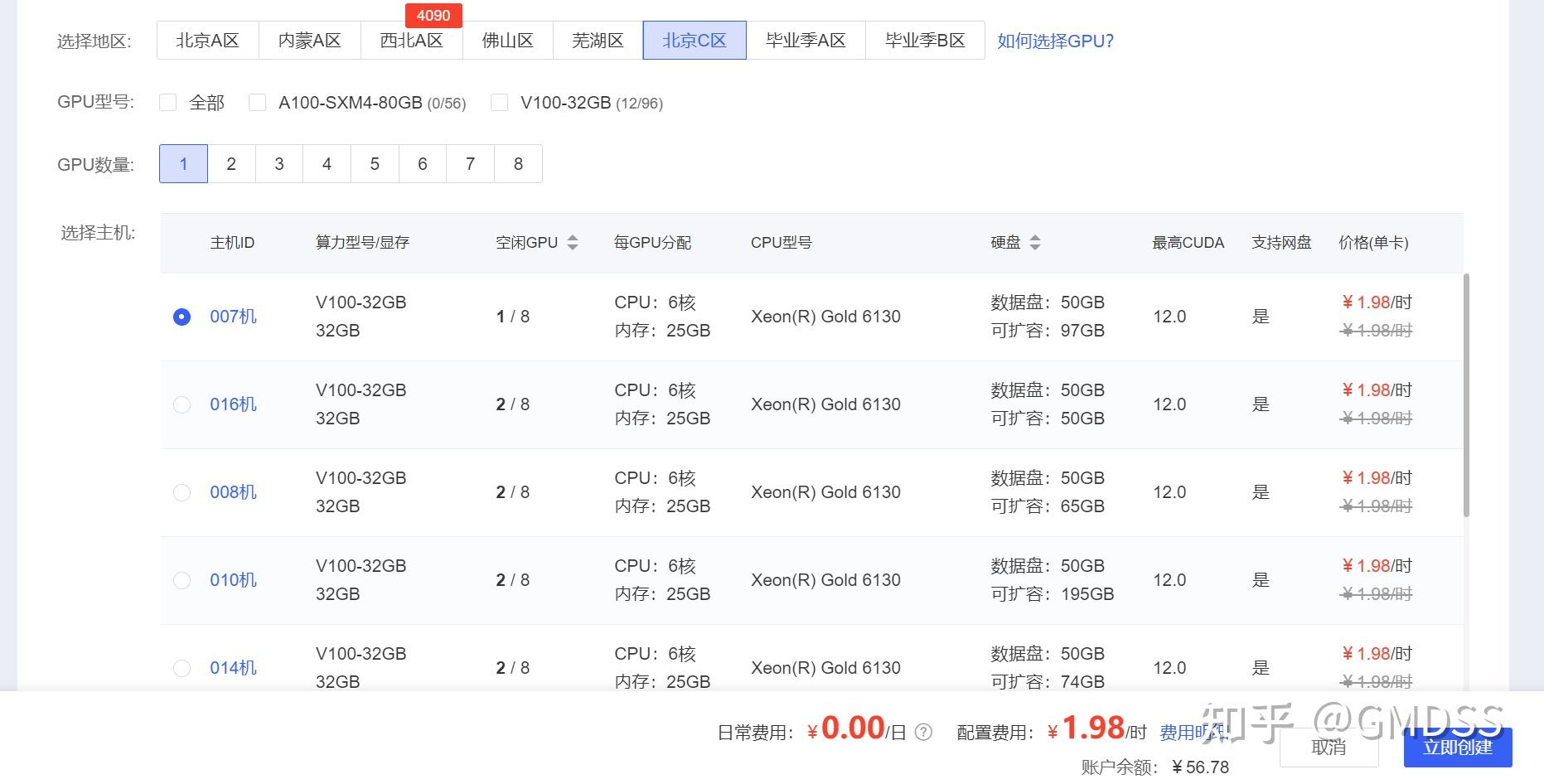Image resolution: width=1544 pixels, height=784 pixels.
Task: Open the 007机 host details link
Action: [233, 317]
